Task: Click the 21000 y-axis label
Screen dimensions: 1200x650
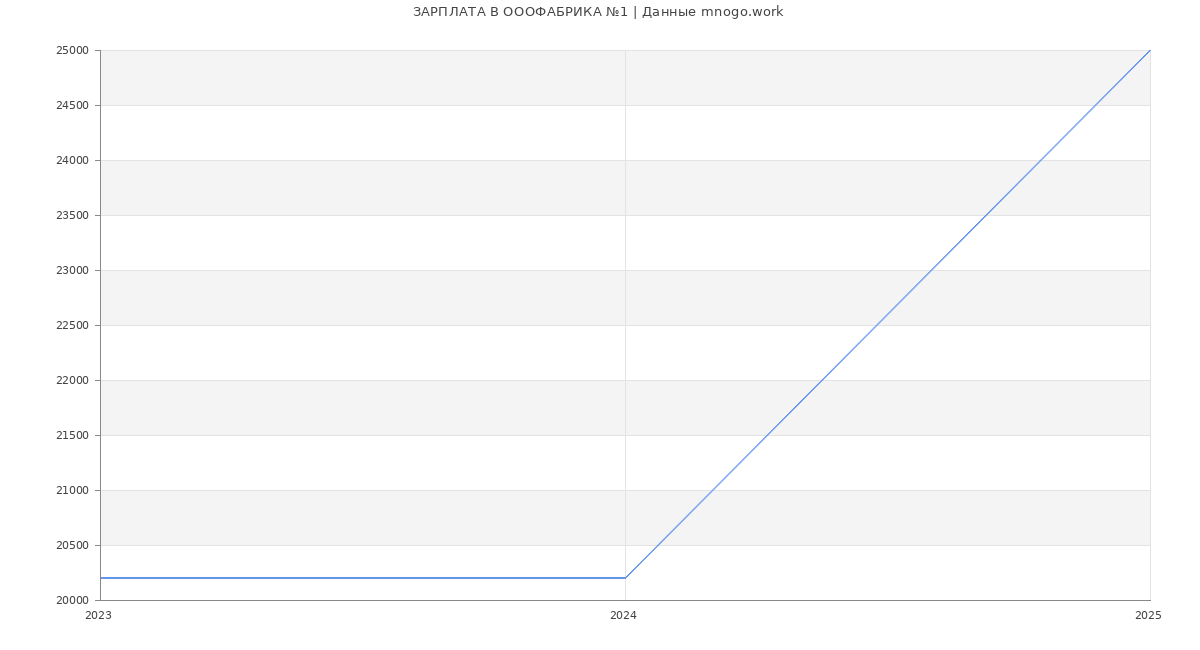Action: pyautogui.click(x=73, y=491)
